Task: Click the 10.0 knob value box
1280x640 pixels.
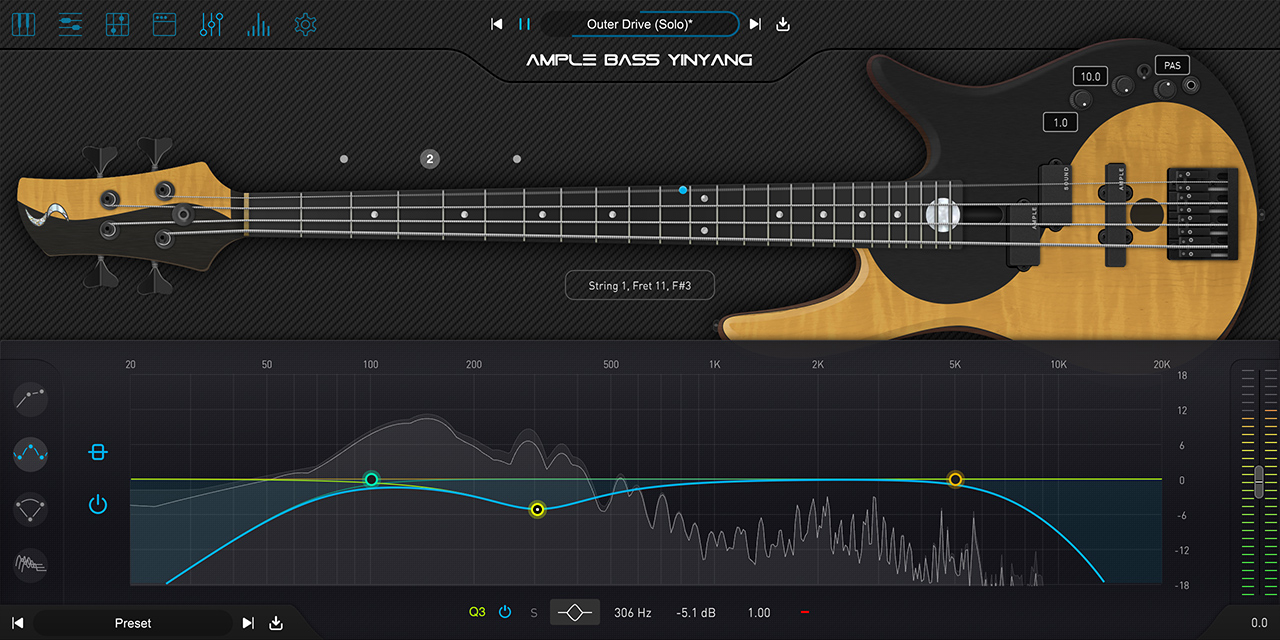Action: (1089, 77)
